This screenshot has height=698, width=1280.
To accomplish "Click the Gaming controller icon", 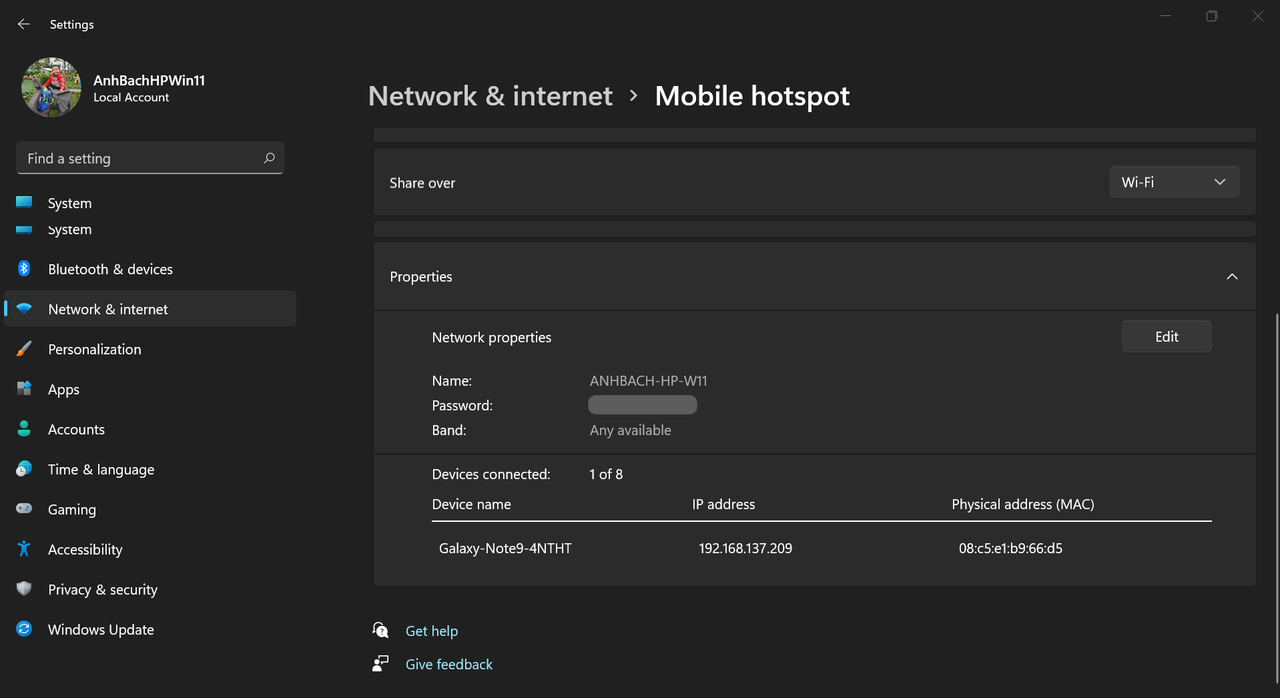I will (x=24, y=509).
